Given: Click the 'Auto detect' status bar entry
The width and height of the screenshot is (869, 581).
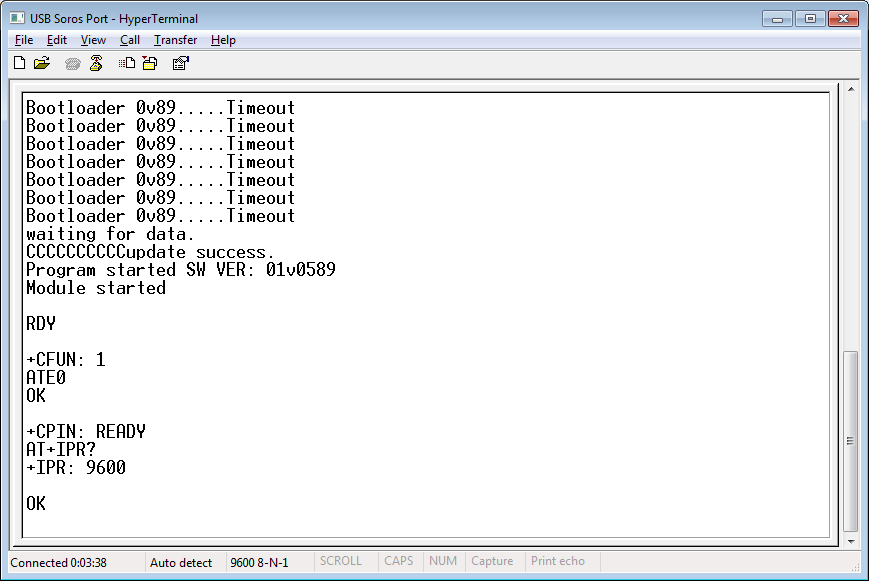Looking at the screenshot, I should pyautogui.click(x=181, y=563).
